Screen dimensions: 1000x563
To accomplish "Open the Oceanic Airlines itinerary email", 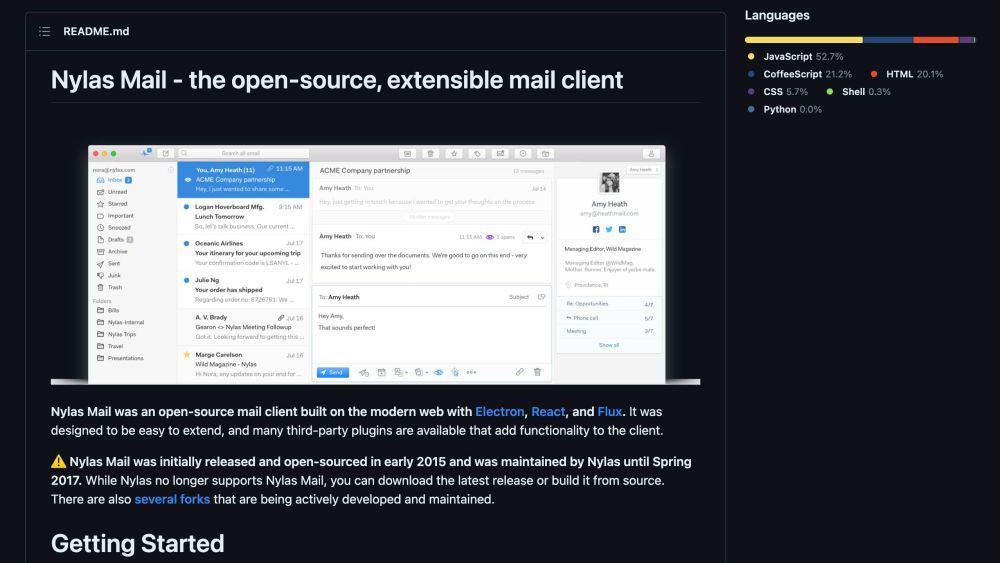I will click(x=244, y=253).
